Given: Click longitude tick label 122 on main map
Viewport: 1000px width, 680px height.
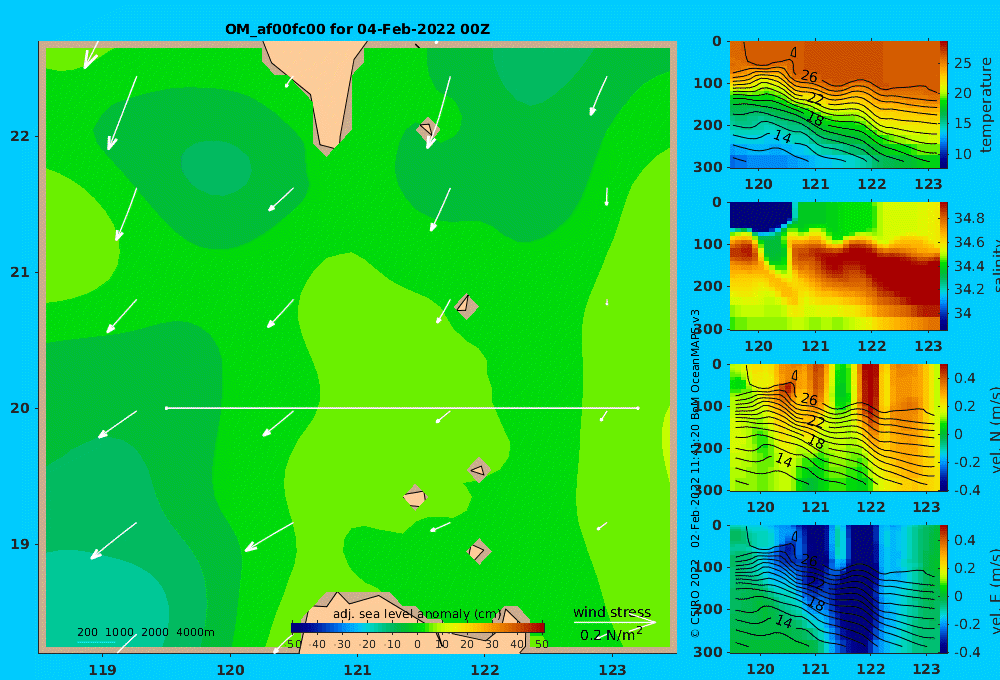Looking at the screenshot, I should [x=485, y=670].
